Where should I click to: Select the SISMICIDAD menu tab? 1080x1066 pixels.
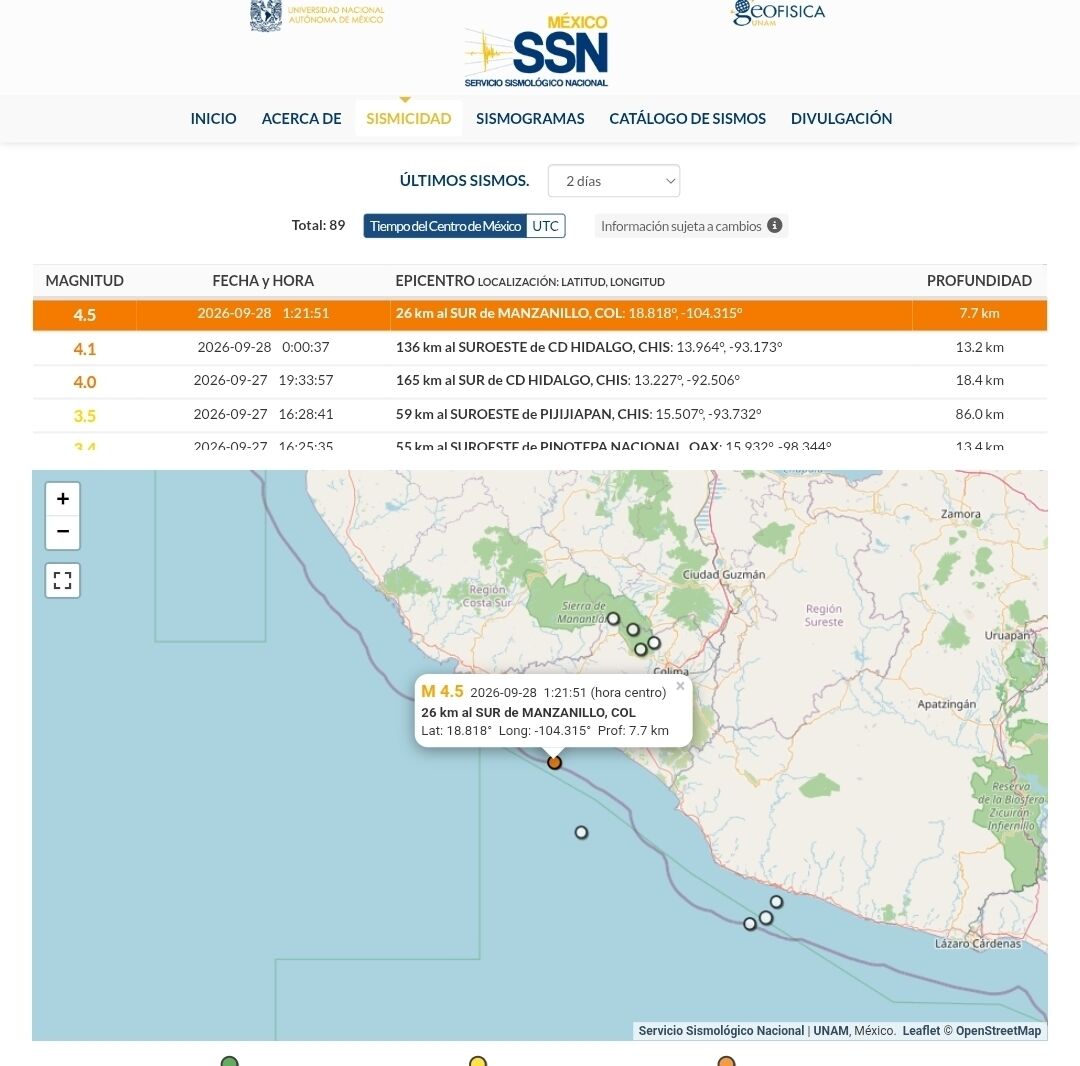[408, 118]
